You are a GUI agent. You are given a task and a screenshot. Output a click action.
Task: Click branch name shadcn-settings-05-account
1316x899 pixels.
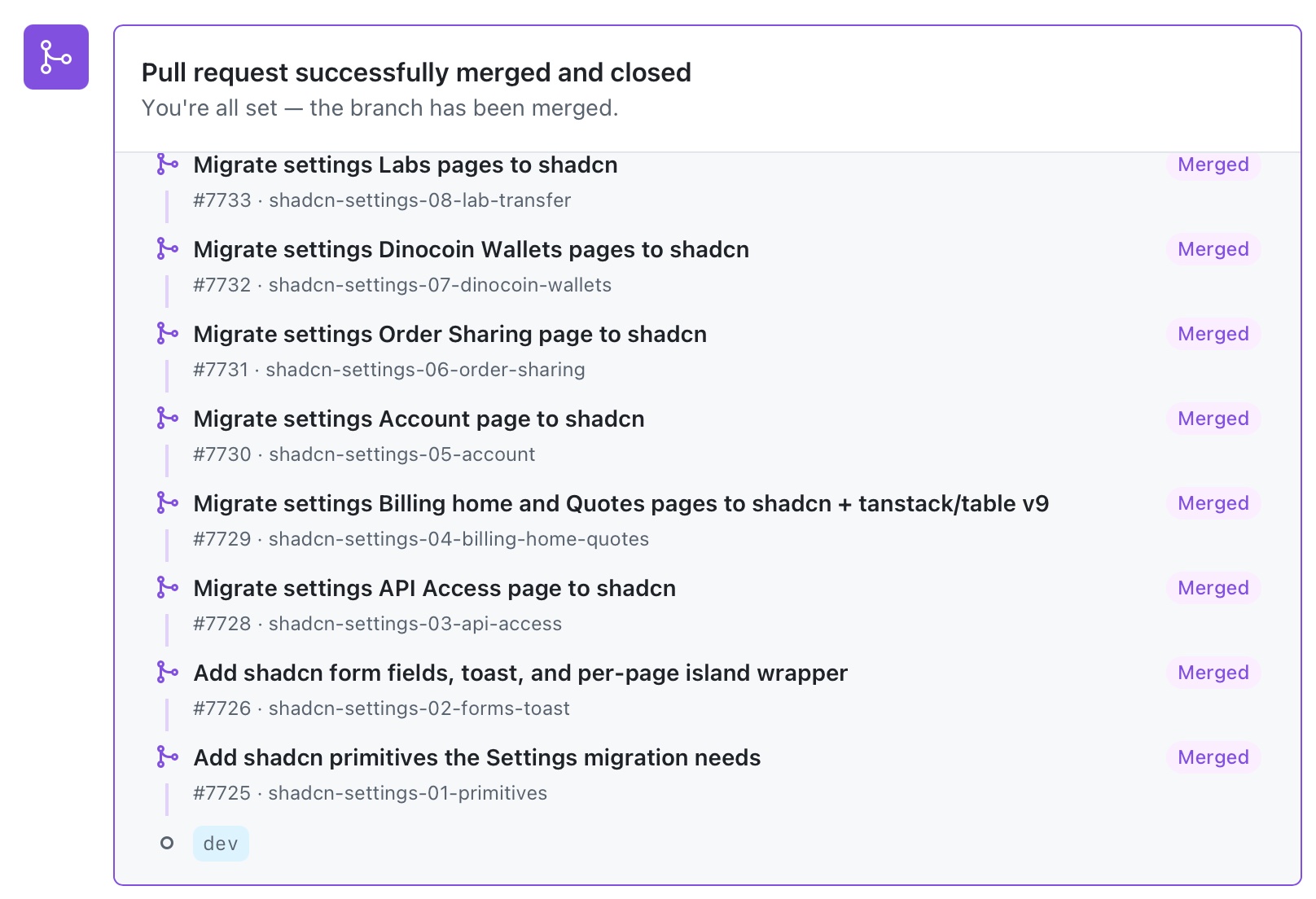[402, 454]
